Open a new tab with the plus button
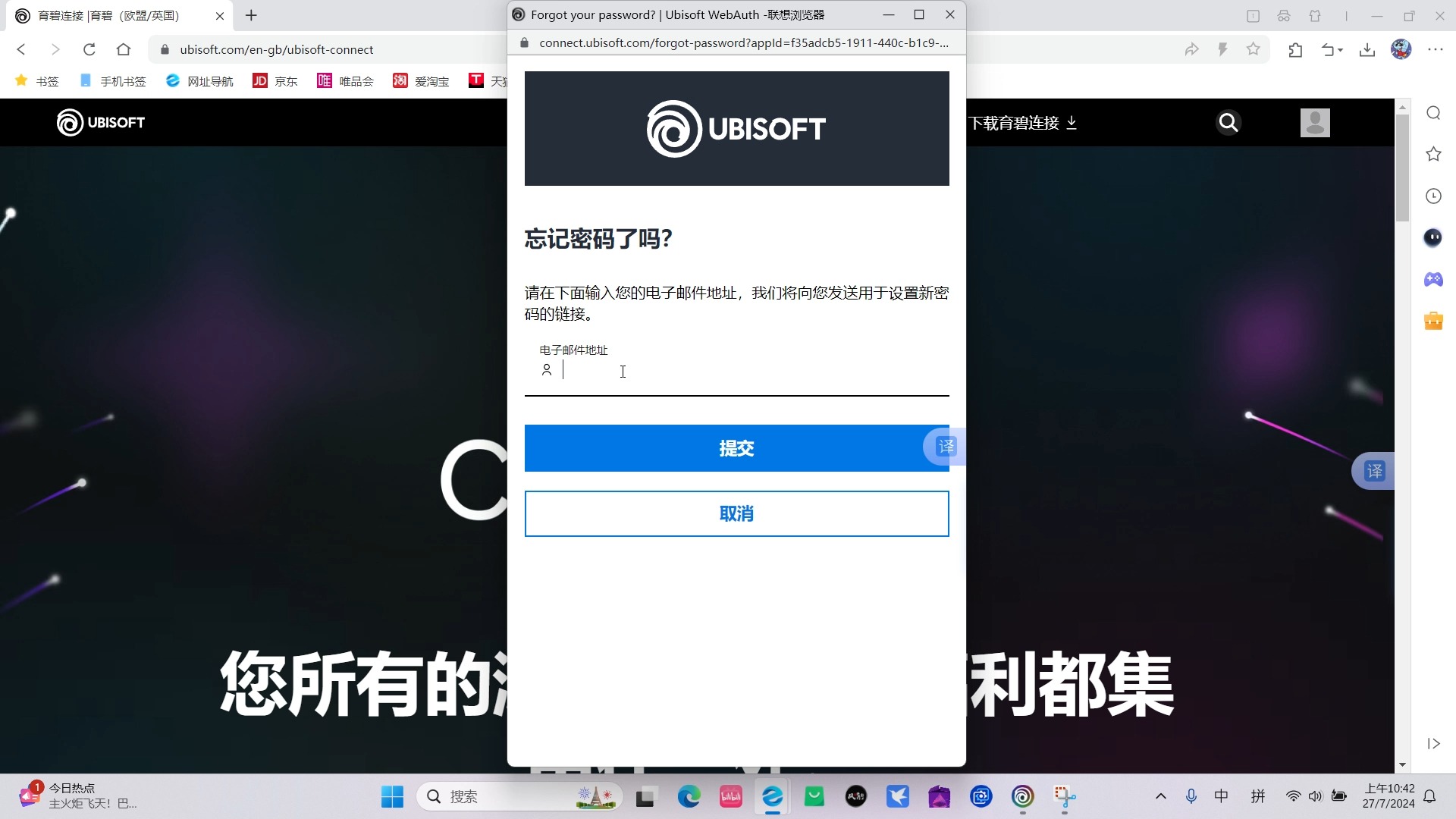 (252, 15)
